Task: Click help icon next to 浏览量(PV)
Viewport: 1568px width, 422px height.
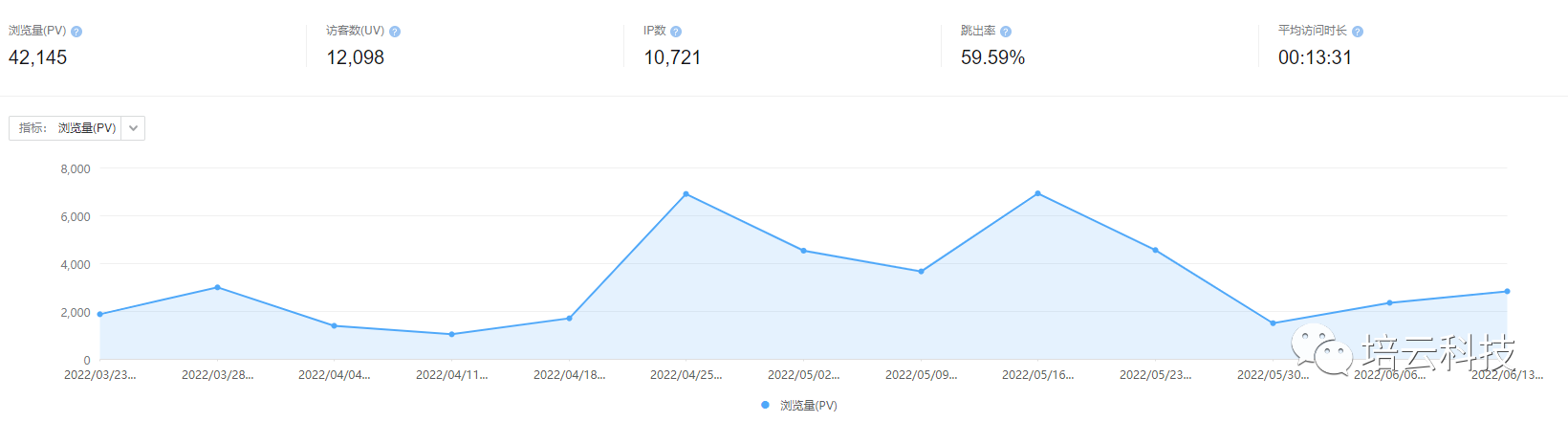Action: 76,32
